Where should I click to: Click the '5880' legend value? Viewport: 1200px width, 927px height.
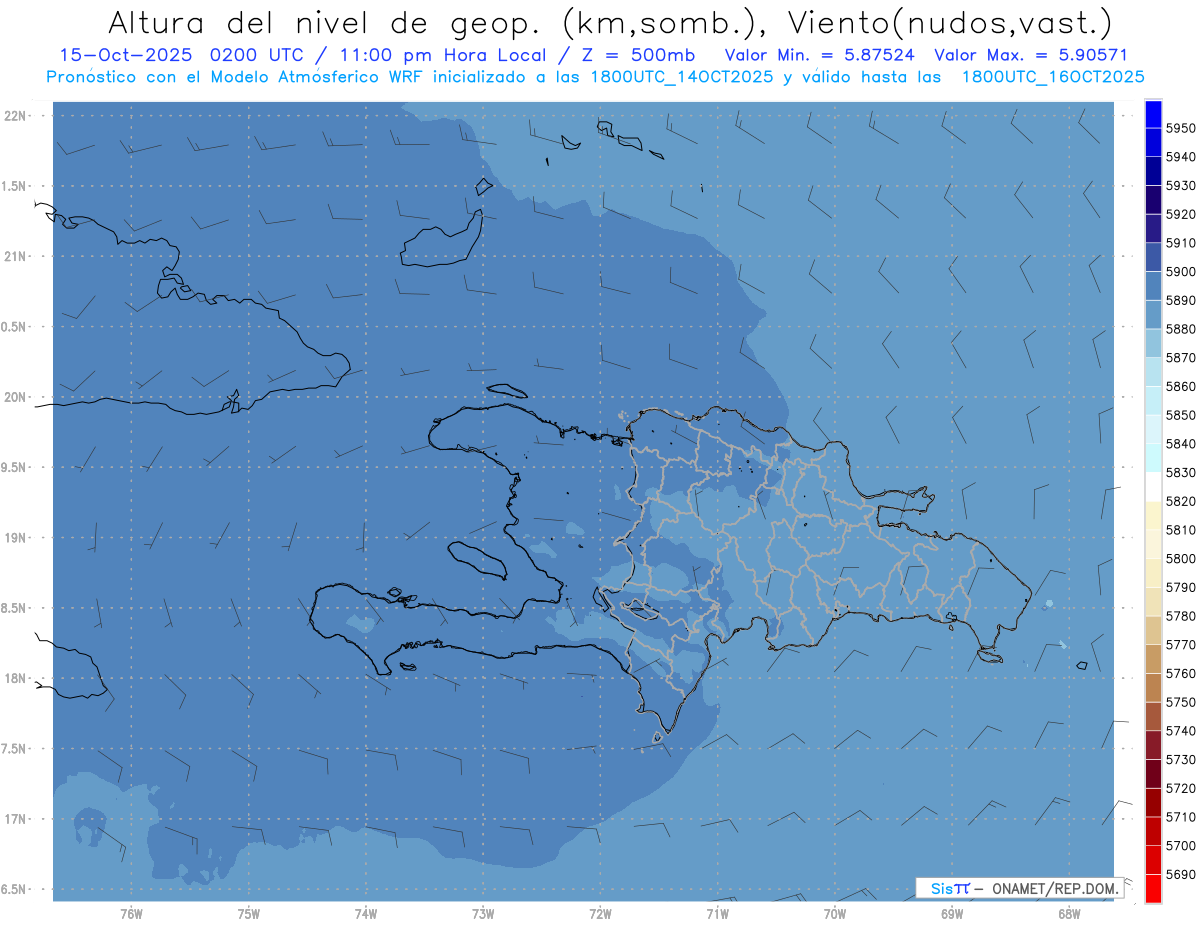tap(1181, 329)
